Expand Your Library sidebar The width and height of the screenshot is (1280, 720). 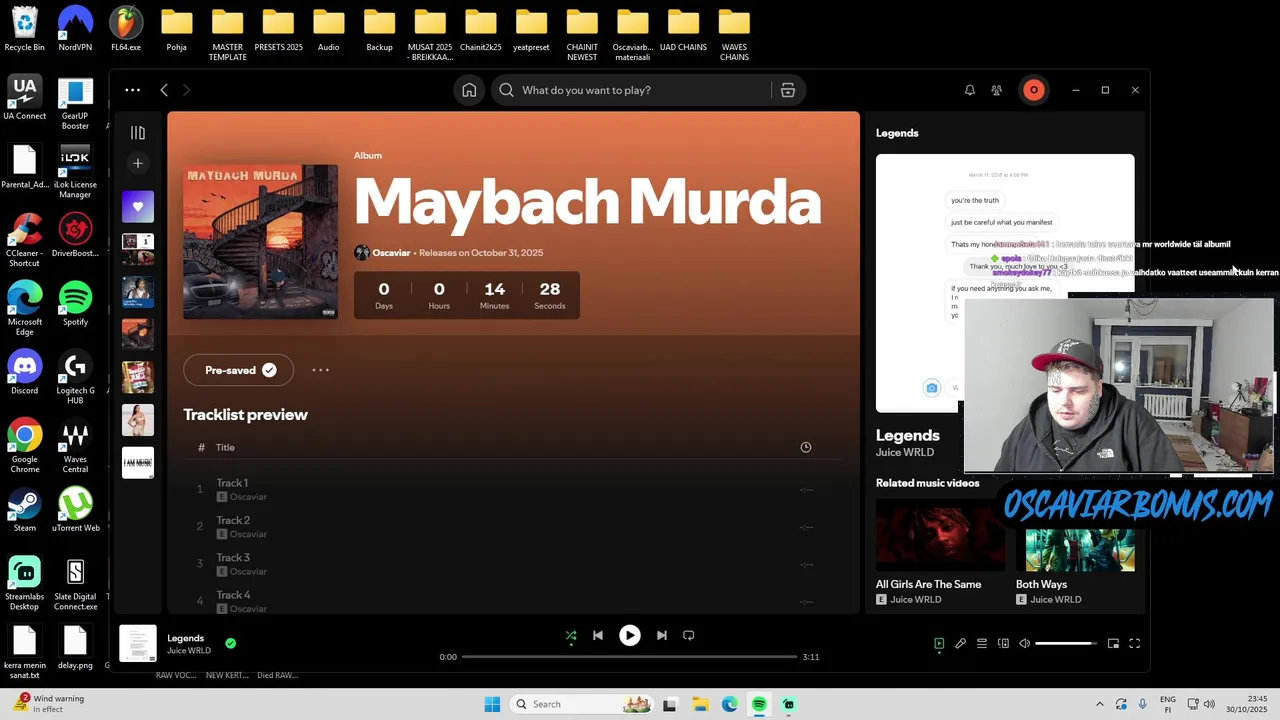pyautogui.click(x=138, y=132)
